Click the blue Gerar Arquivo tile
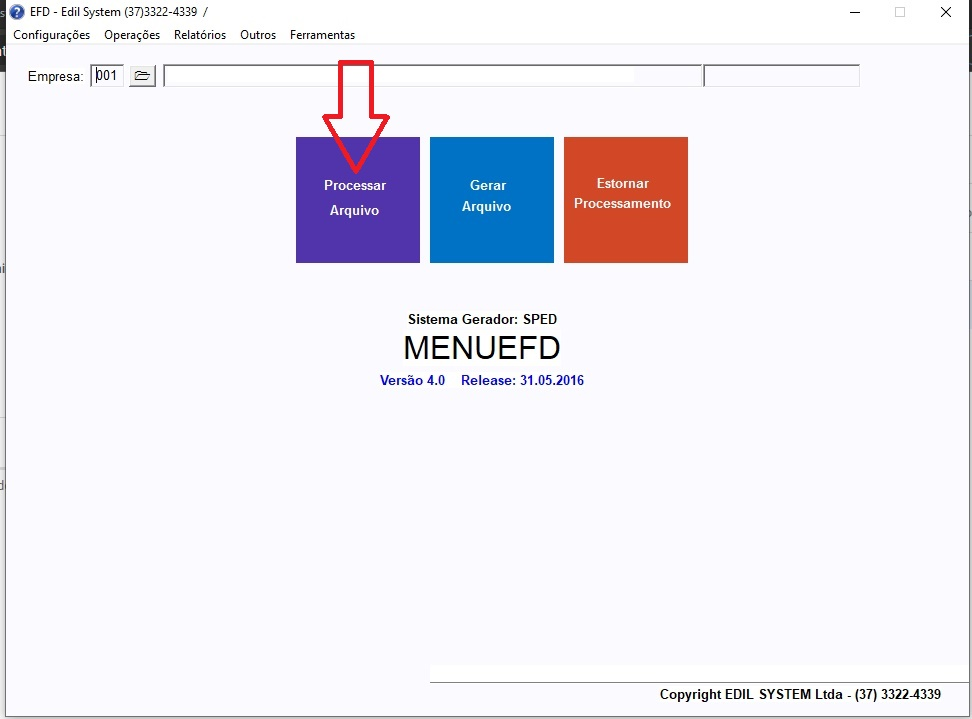Viewport: 972px width, 719px height. click(491, 200)
